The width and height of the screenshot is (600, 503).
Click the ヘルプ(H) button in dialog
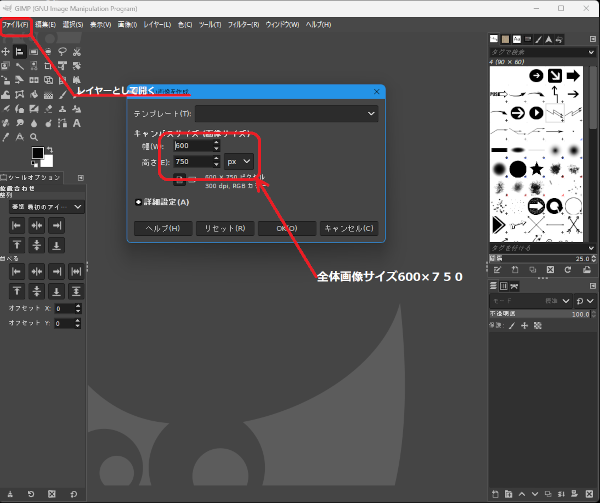[163, 228]
